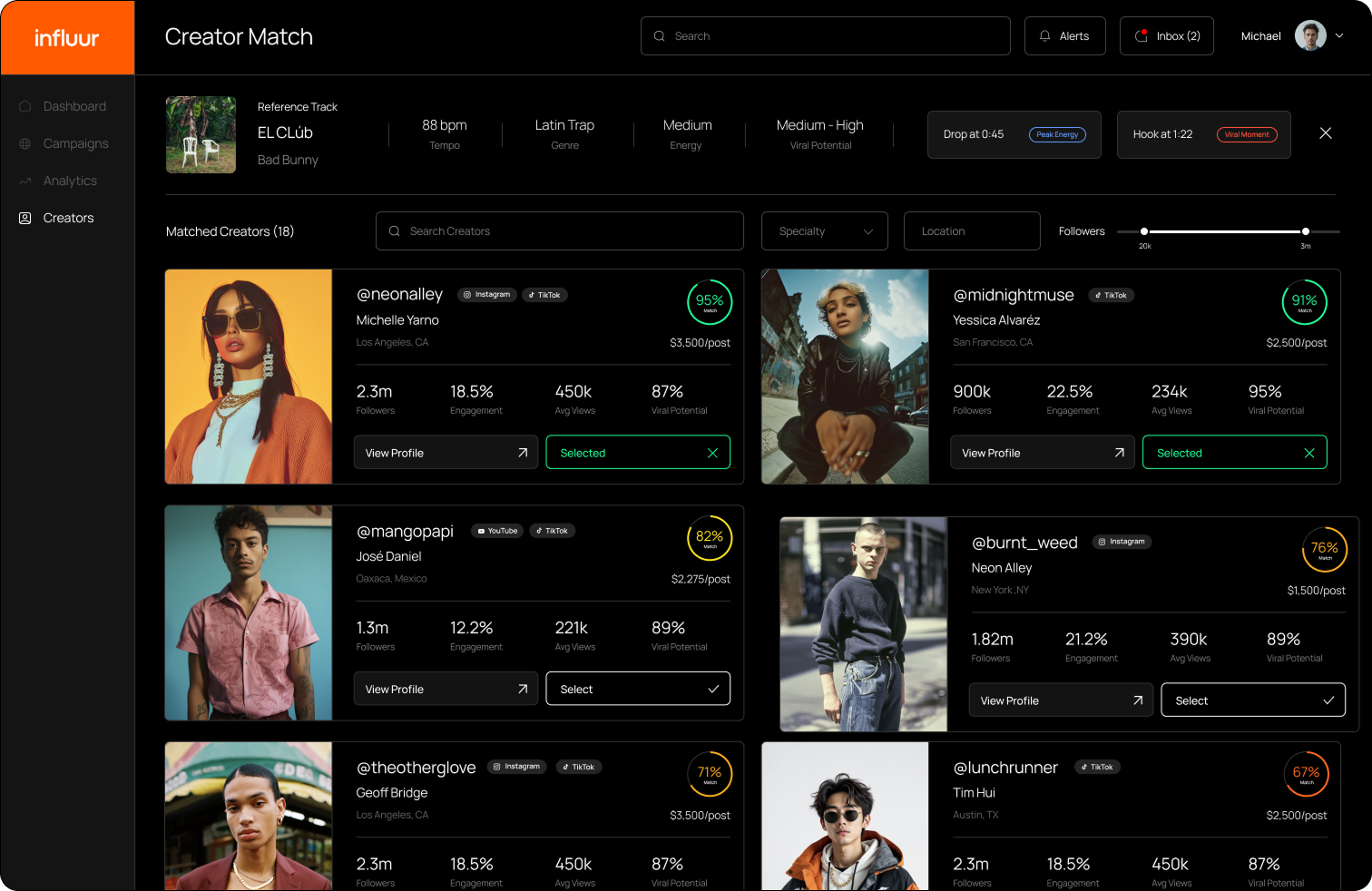This screenshot has width=1372, height=891.
Task: Click the TikTok badge on @midnightmuse
Action: [x=1111, y=295]
